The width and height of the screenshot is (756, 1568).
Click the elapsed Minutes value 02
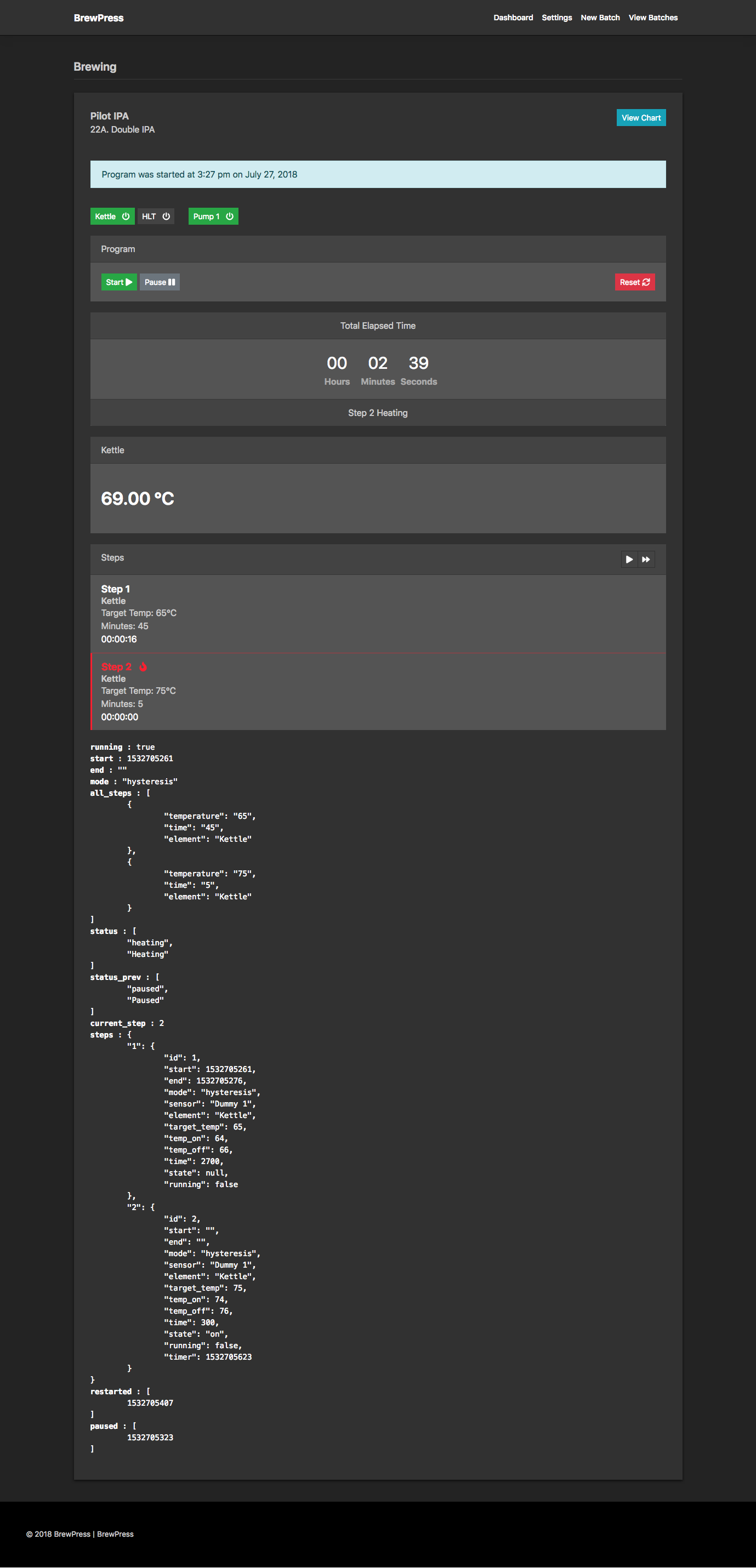point(378,363)
